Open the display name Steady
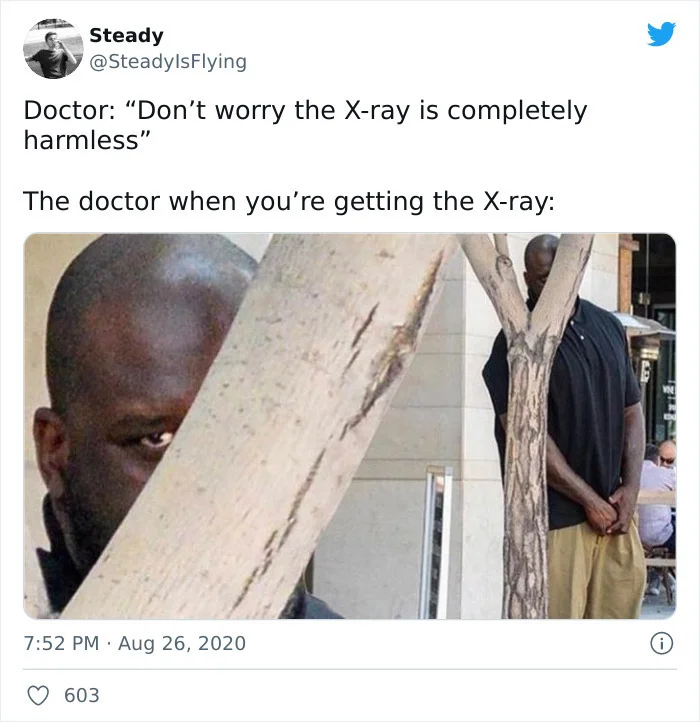Image resolution: width=700 pixels, height=722 pixels. [126, 35]
